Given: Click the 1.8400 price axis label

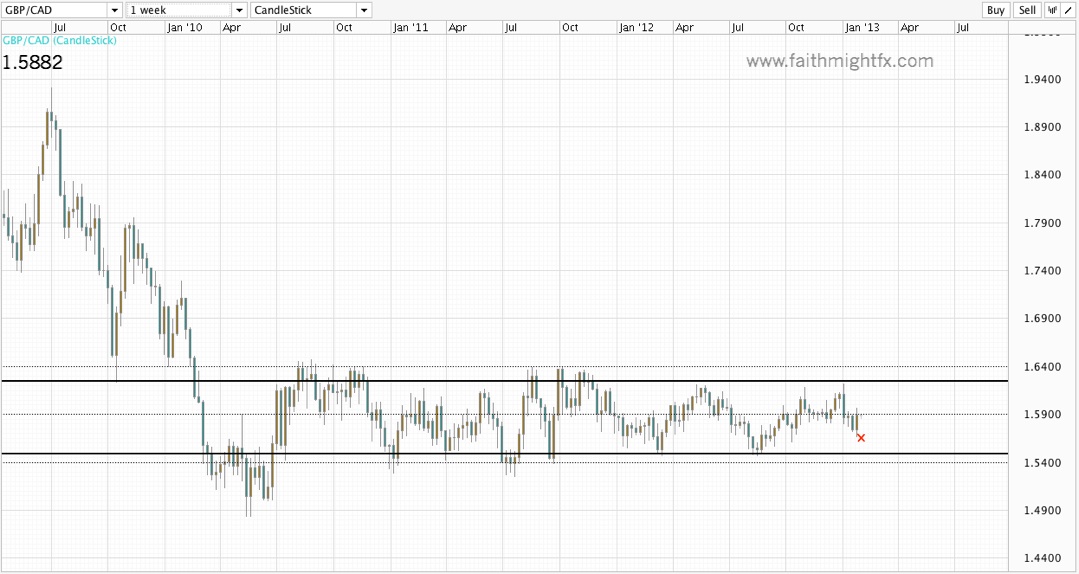Looking at the screenshot, I should tap(1042, 175).
